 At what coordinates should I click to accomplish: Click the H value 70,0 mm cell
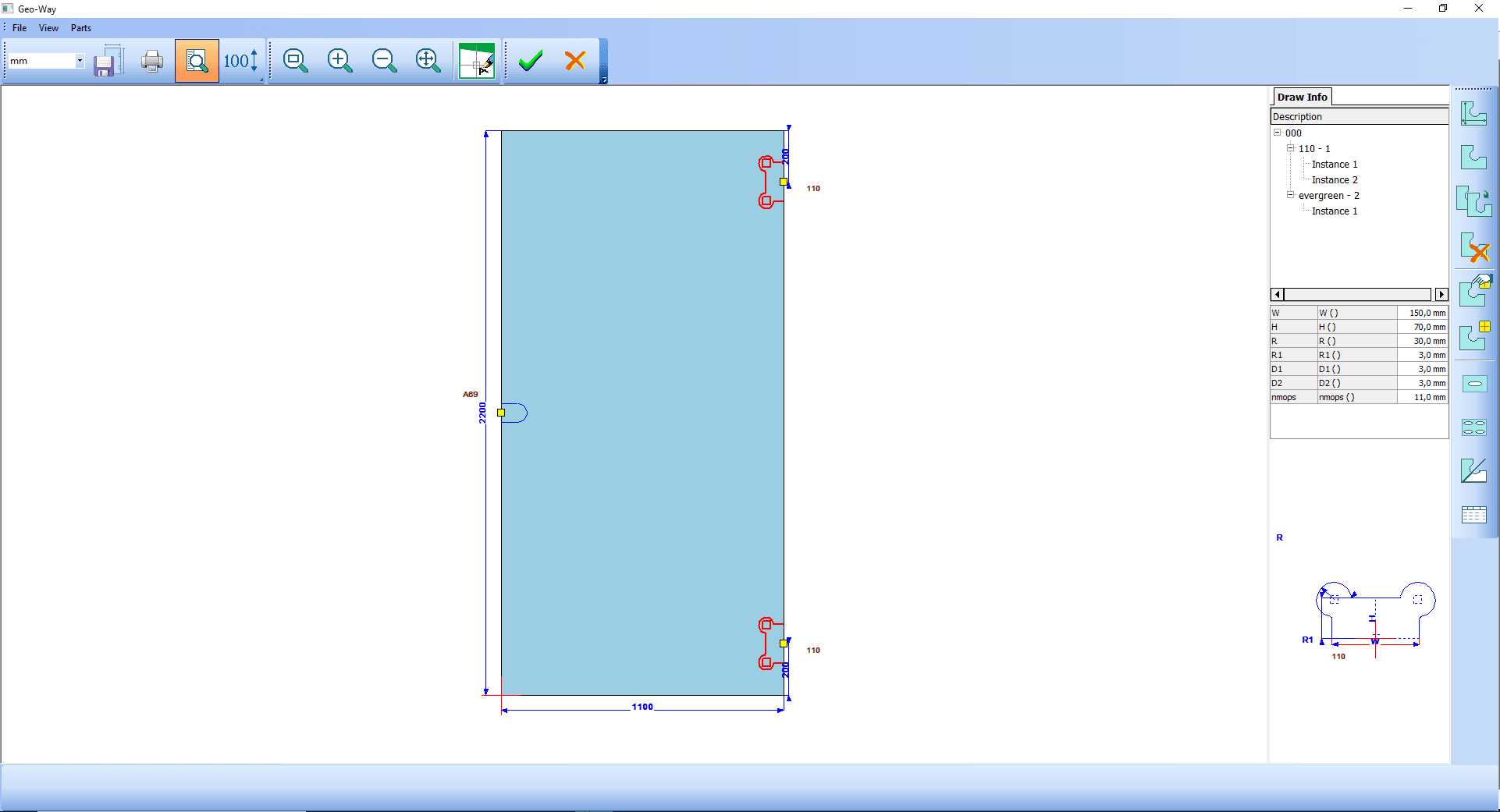click(x=1423, y=327)
